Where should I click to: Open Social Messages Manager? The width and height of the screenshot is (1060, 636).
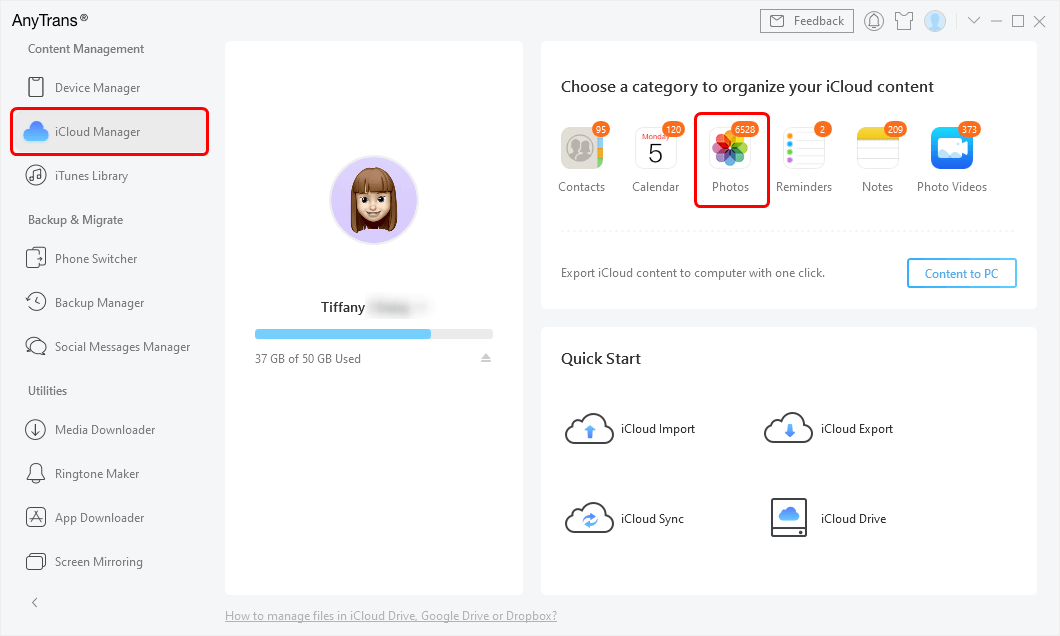point(109,347)
